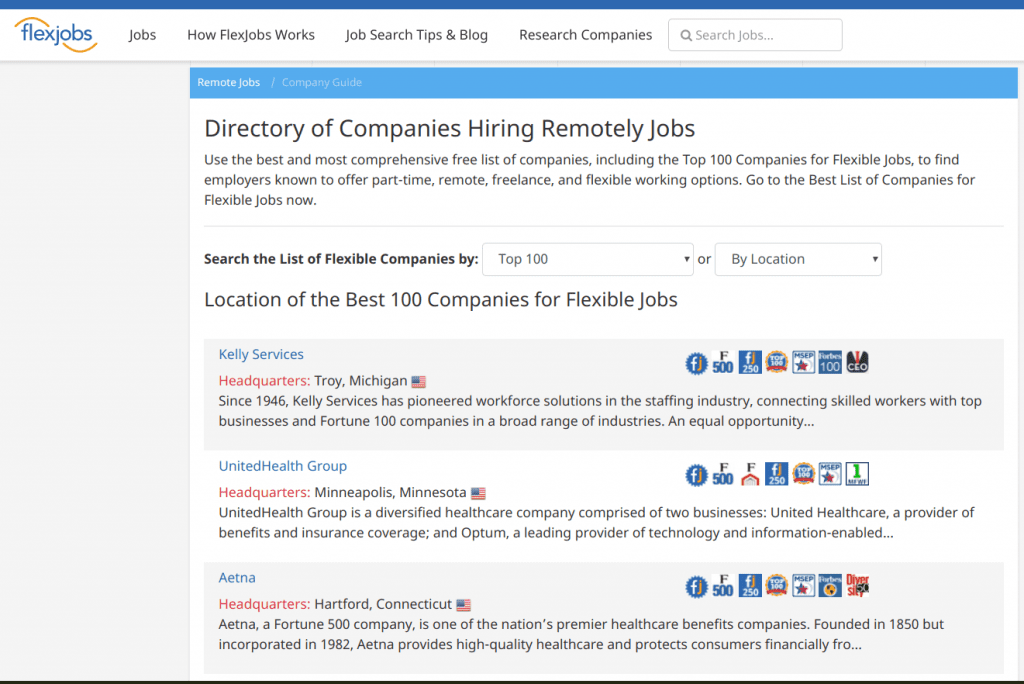Click into the Search Jobs field
Viewport: 1024px width, 684px height.
tap(755, 35)
